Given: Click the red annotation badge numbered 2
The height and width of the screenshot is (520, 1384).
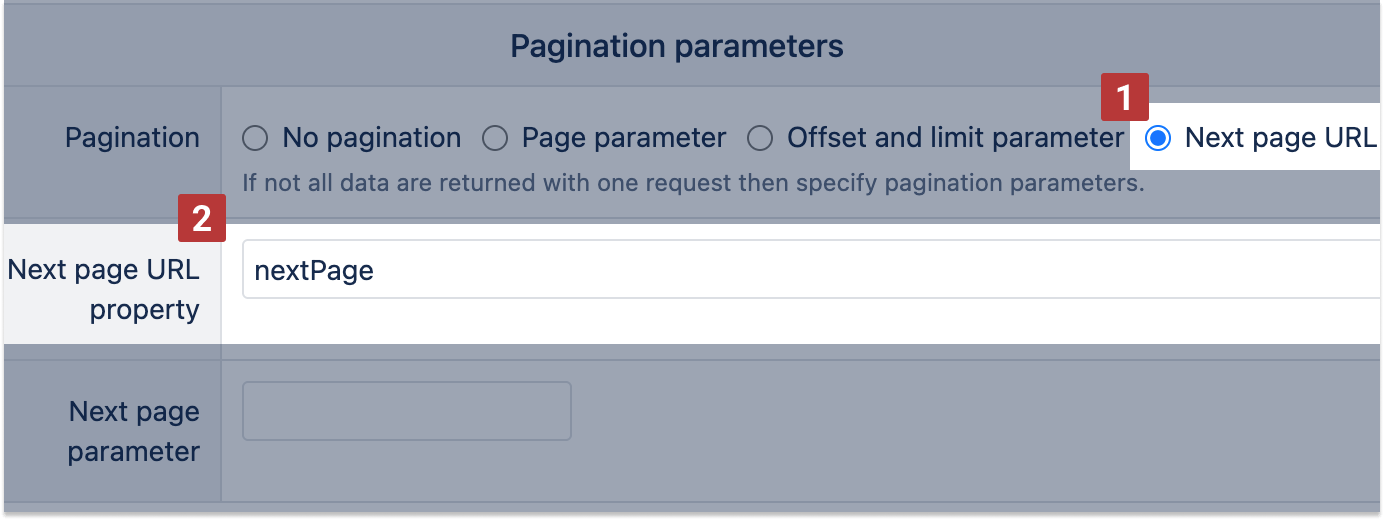Looking at the screenshot, I should [x=202, y=219].
